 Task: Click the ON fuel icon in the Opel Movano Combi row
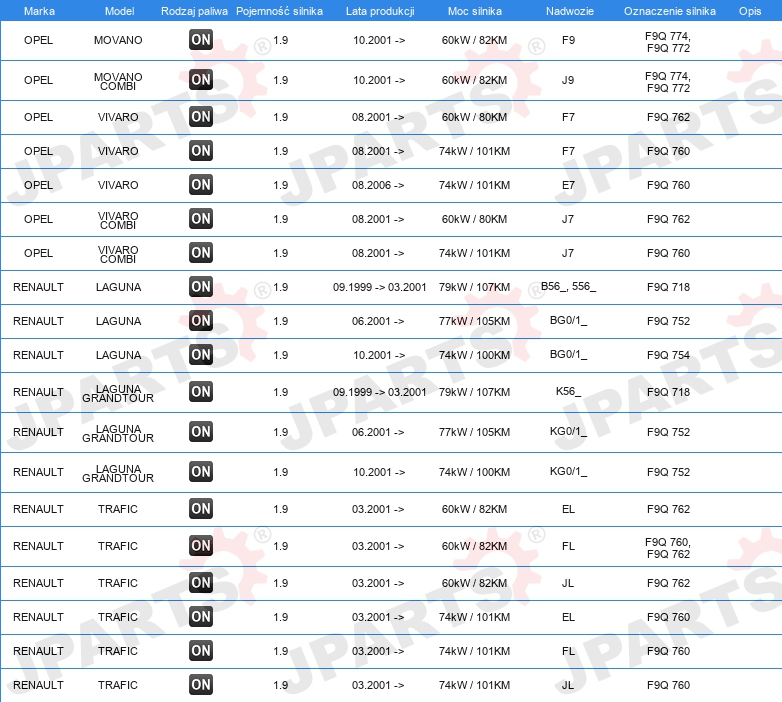[201, 80]
